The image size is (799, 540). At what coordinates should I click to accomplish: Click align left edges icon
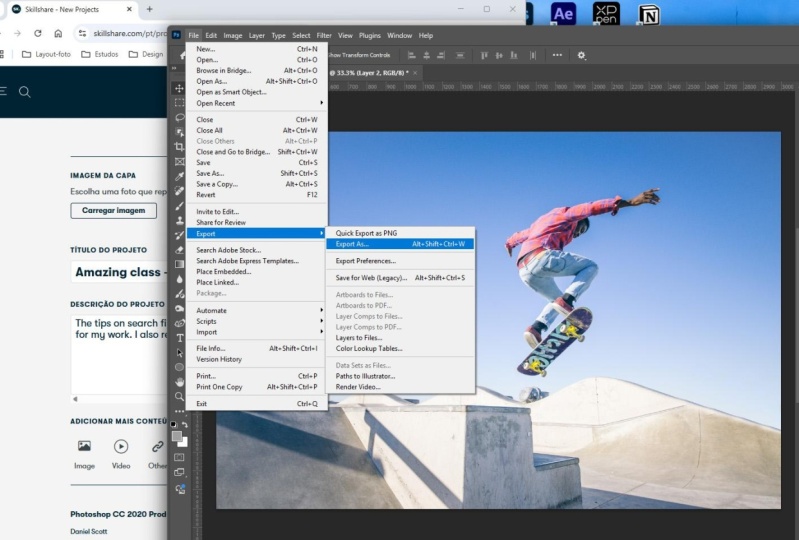tap(412, 55)
